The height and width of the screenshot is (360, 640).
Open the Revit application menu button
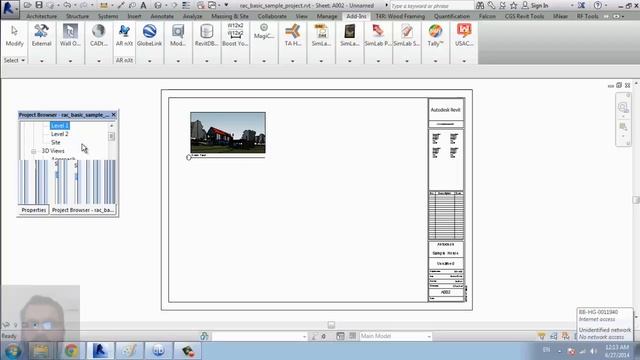pos(9,7)
